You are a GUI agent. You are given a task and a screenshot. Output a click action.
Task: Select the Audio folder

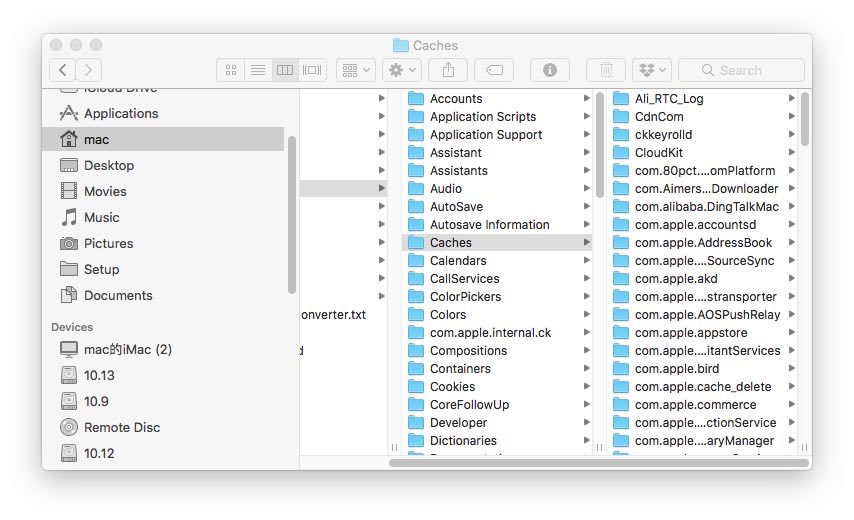[x=497, y=188]
